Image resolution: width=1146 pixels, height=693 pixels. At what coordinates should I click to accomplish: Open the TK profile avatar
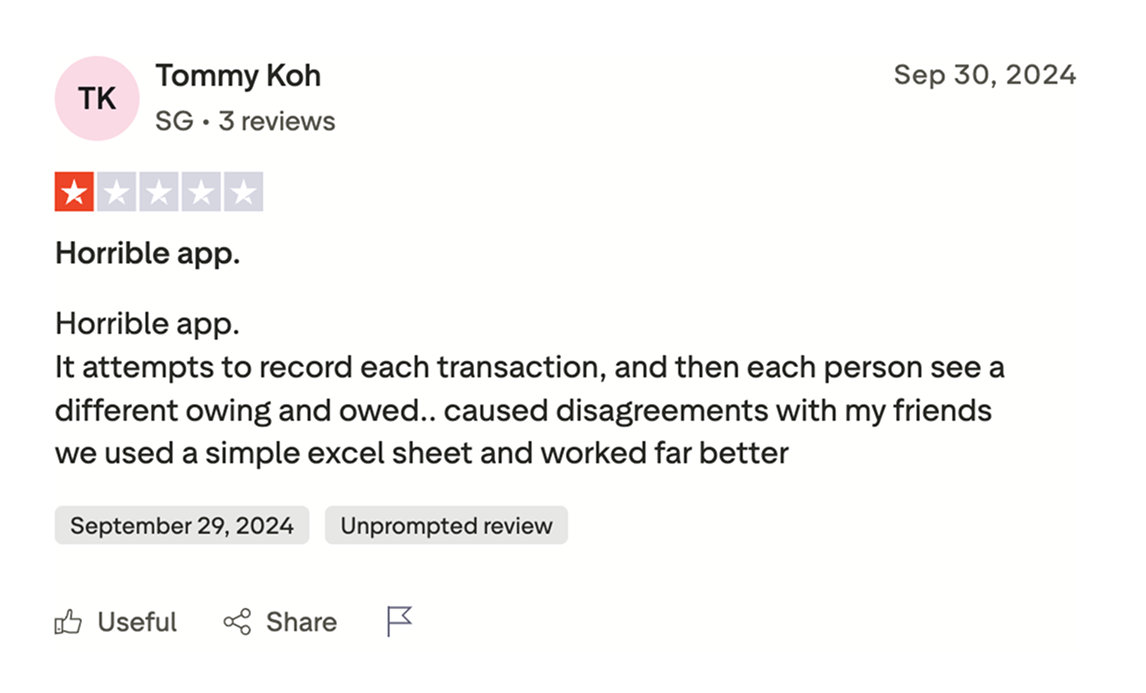pos(97,98)
